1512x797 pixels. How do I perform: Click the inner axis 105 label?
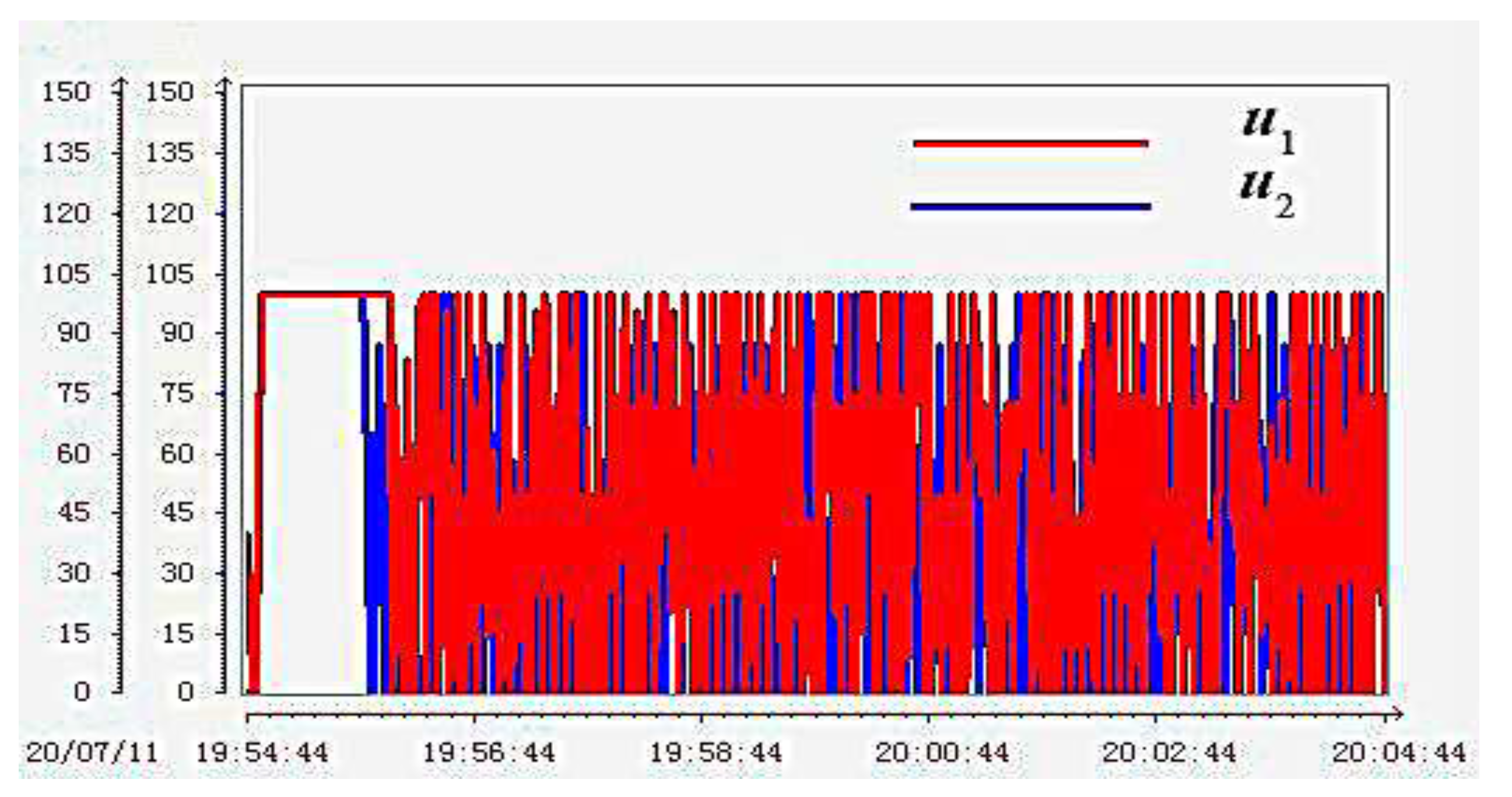(x=169, y=274)
